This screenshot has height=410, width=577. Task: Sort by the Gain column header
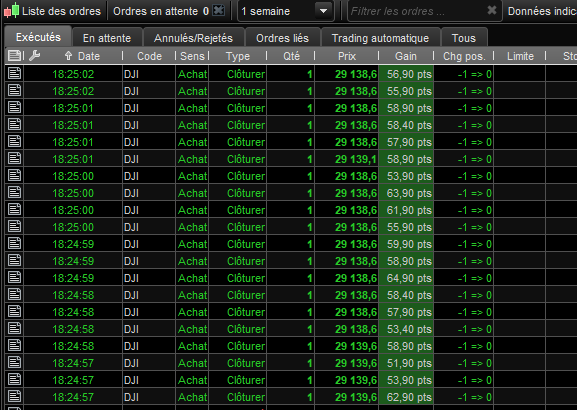pos(406,56)
